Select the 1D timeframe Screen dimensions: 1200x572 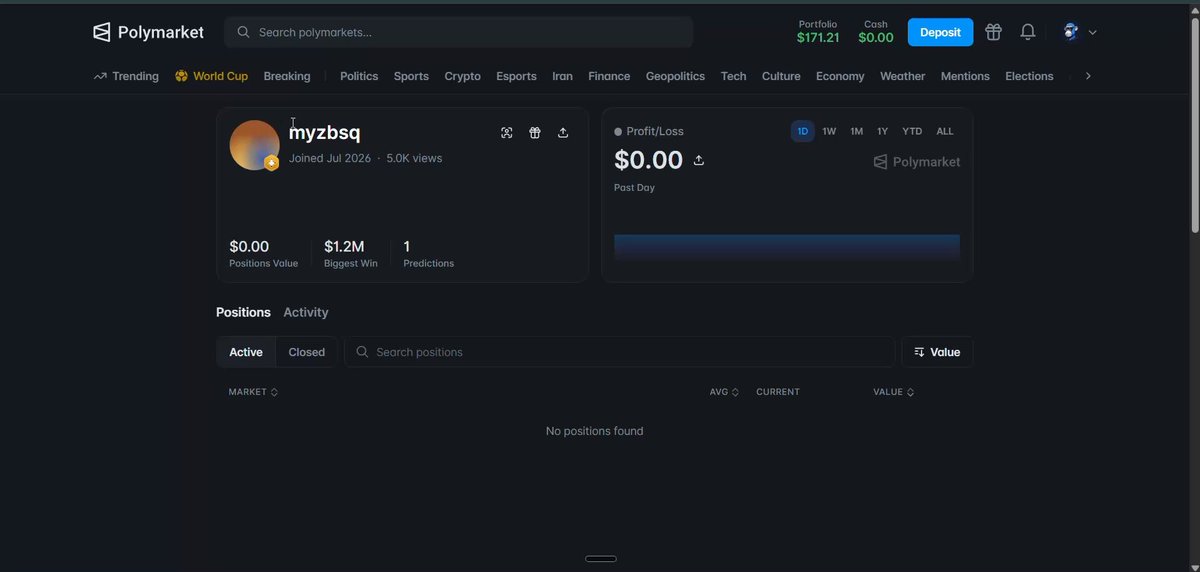pos(802,131)
